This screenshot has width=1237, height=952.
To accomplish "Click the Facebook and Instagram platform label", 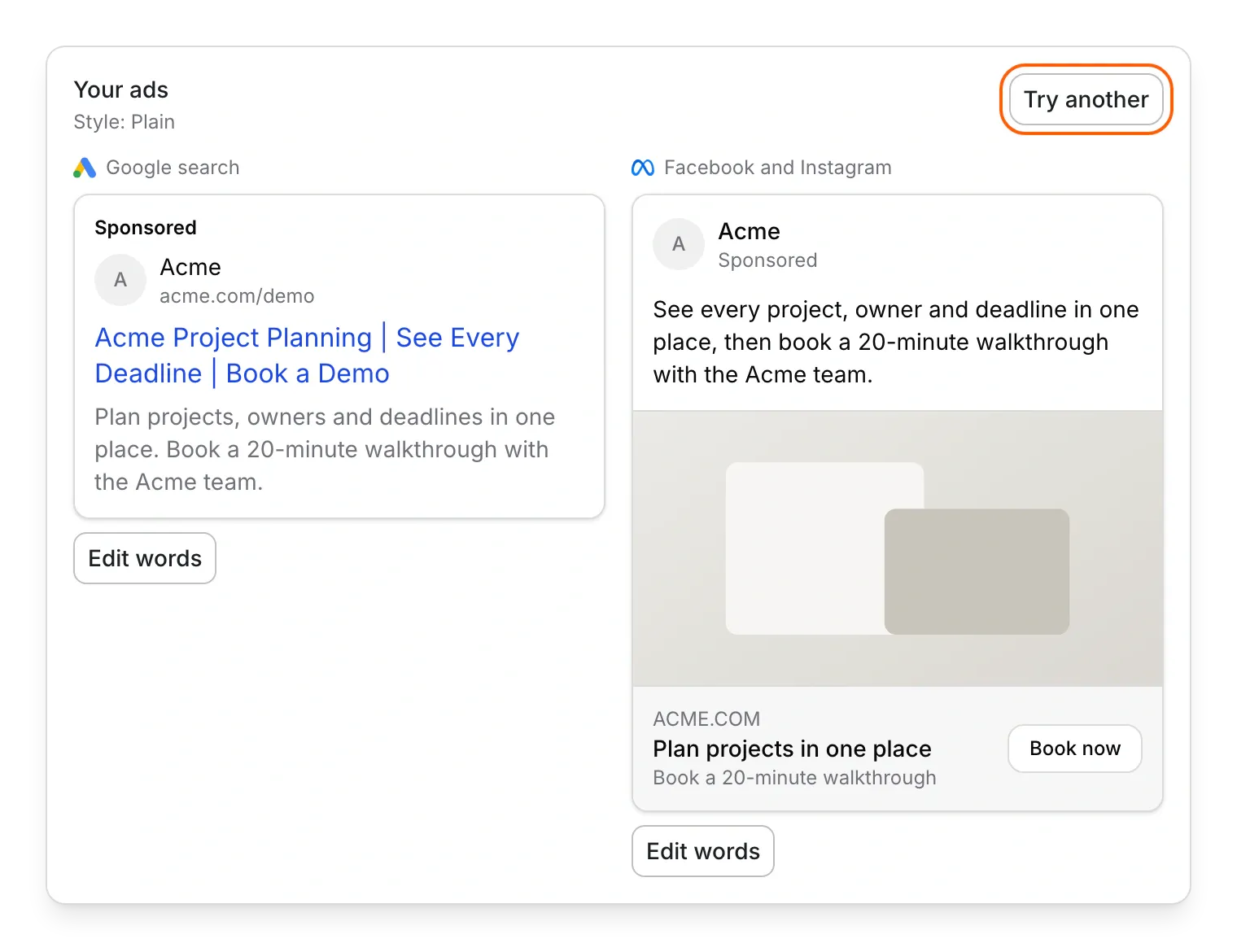I will pos(778,168).
